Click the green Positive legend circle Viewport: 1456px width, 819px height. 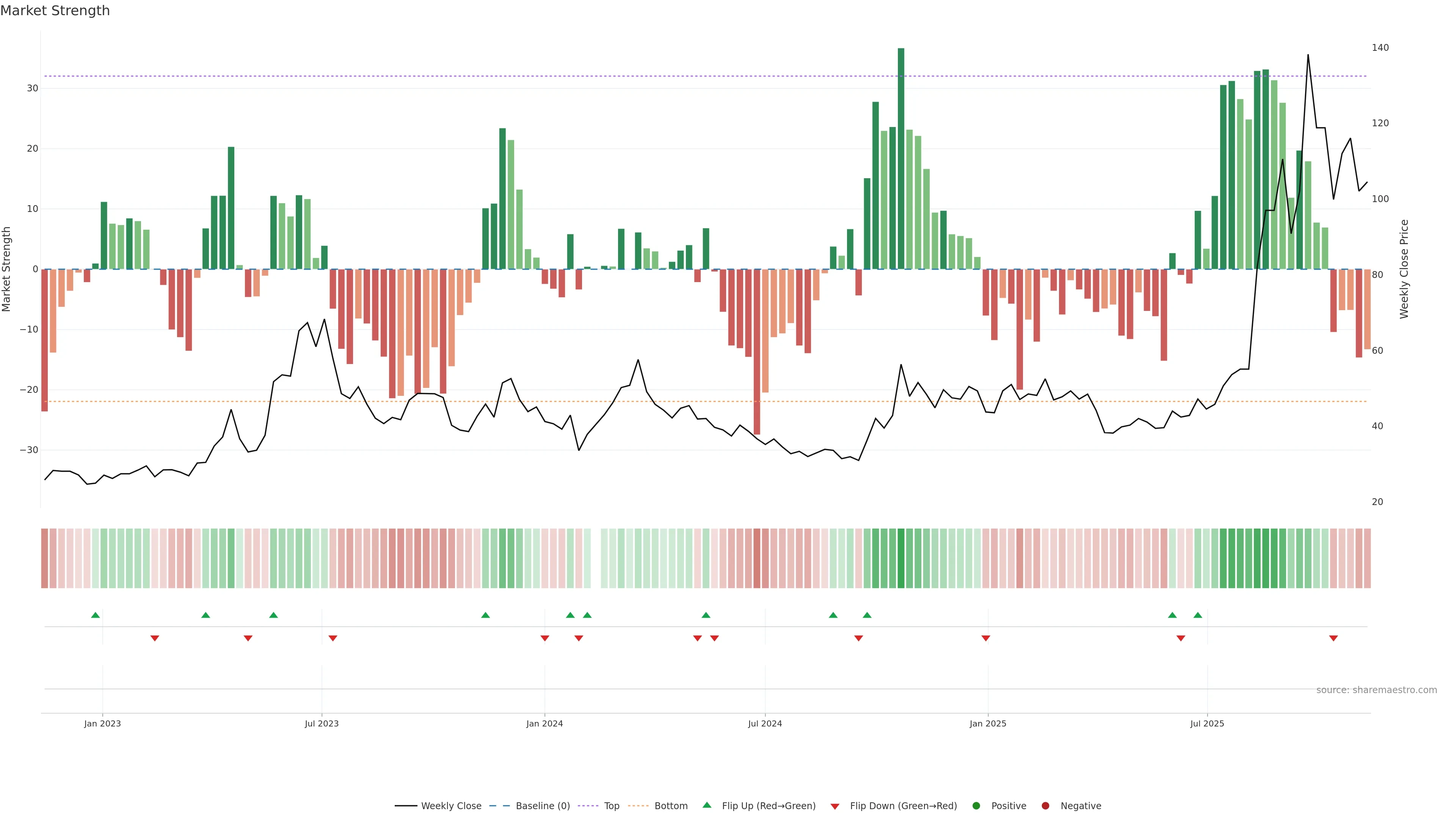(x=976, y=806)
